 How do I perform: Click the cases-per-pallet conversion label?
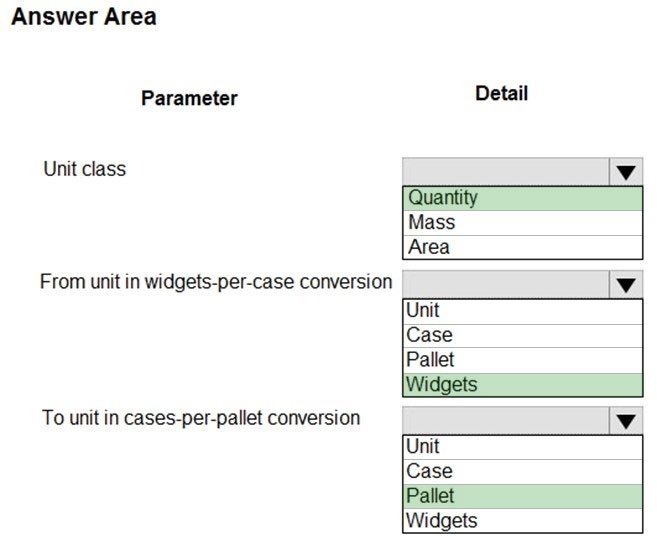pos(201,418)
